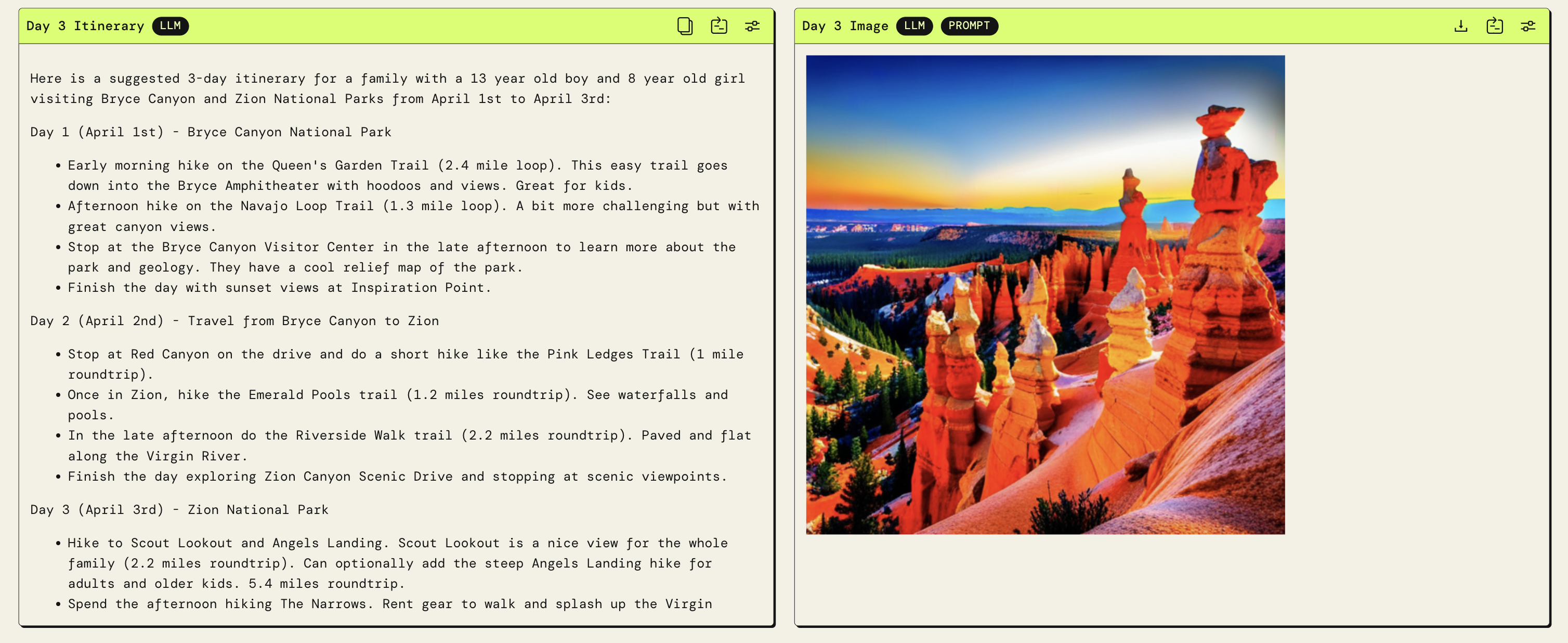Click the Day 3 Itinerary panel title
1568x643 pixels.
coord(85,25)
